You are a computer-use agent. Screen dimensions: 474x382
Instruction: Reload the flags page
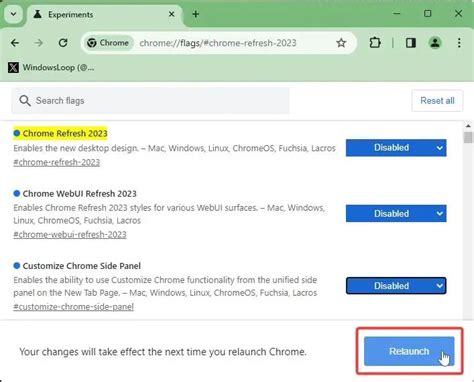point(63,43)
